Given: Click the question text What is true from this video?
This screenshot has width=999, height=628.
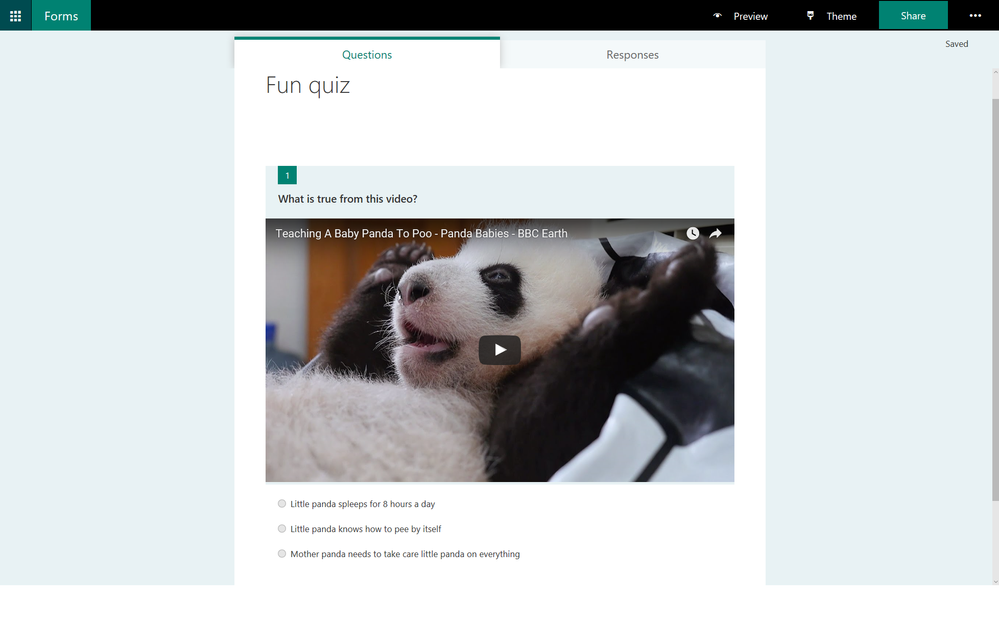Looking at the screenshot, I should 348,199.
